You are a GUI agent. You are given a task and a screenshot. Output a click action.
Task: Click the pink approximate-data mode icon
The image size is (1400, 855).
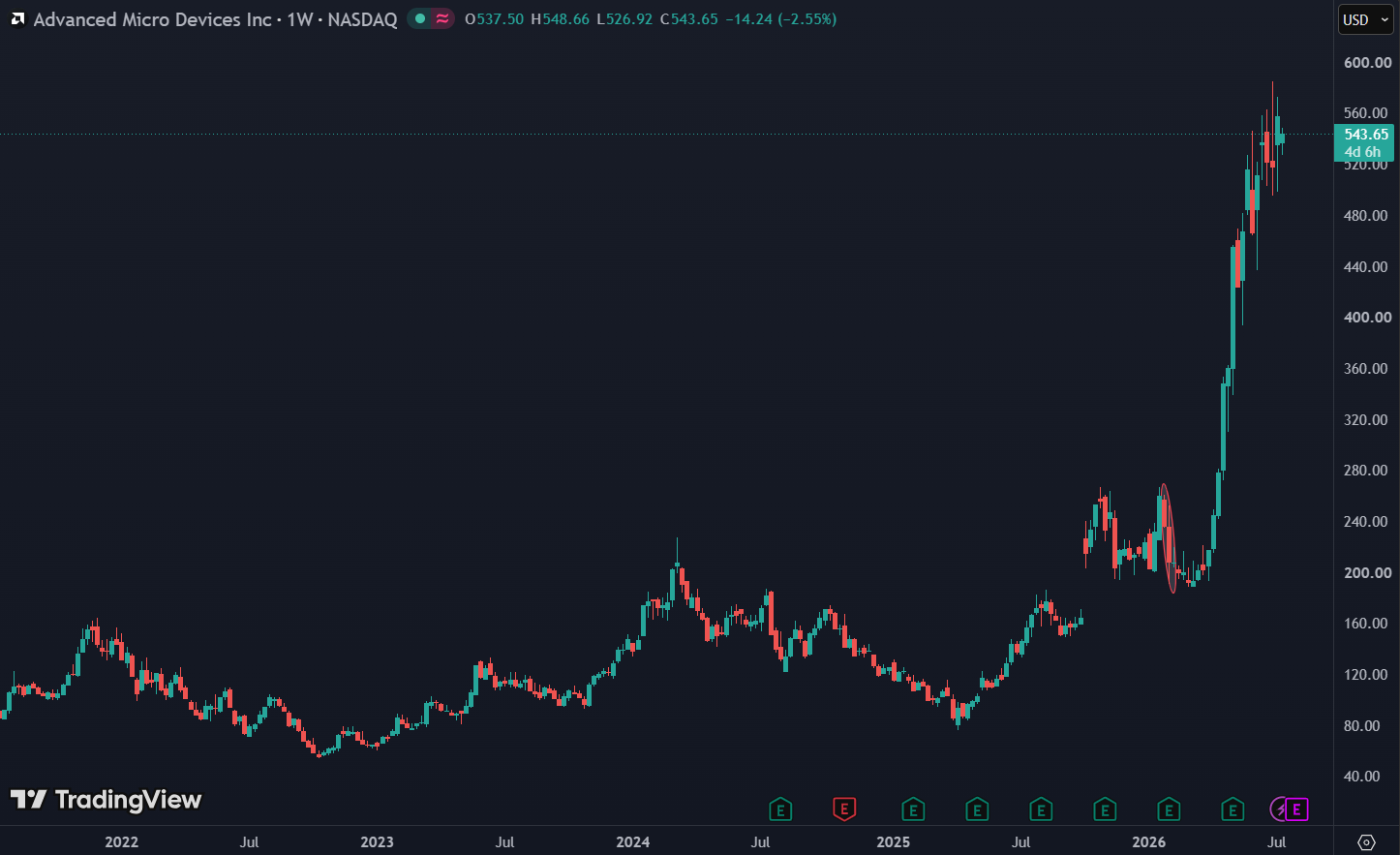[442, 18]
